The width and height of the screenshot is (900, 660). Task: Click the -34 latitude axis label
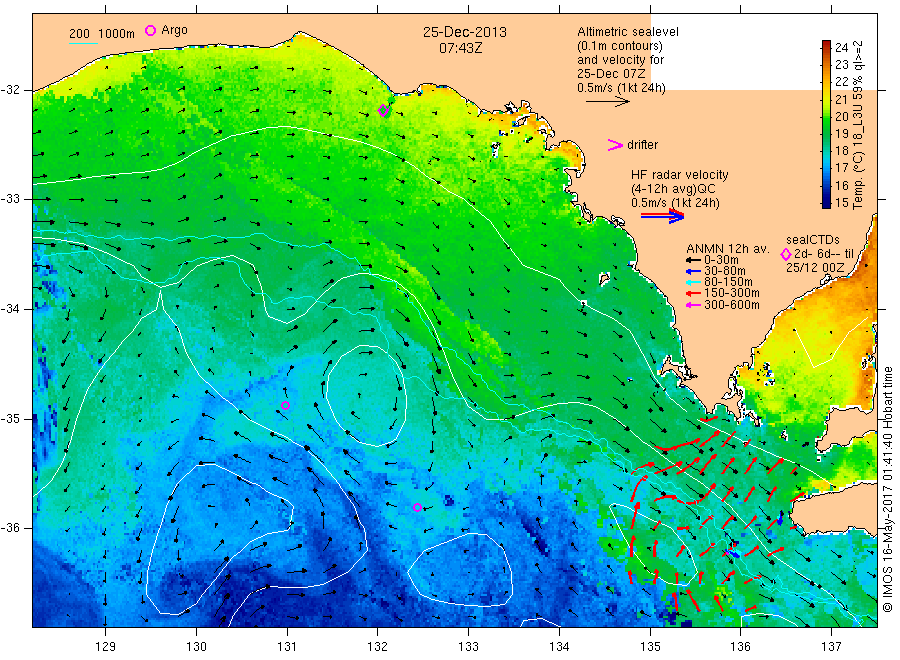pos(10,309)
